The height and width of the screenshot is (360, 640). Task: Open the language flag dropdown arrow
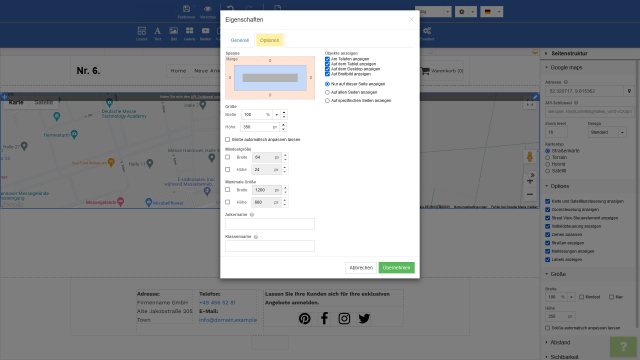tap(498, 12)
